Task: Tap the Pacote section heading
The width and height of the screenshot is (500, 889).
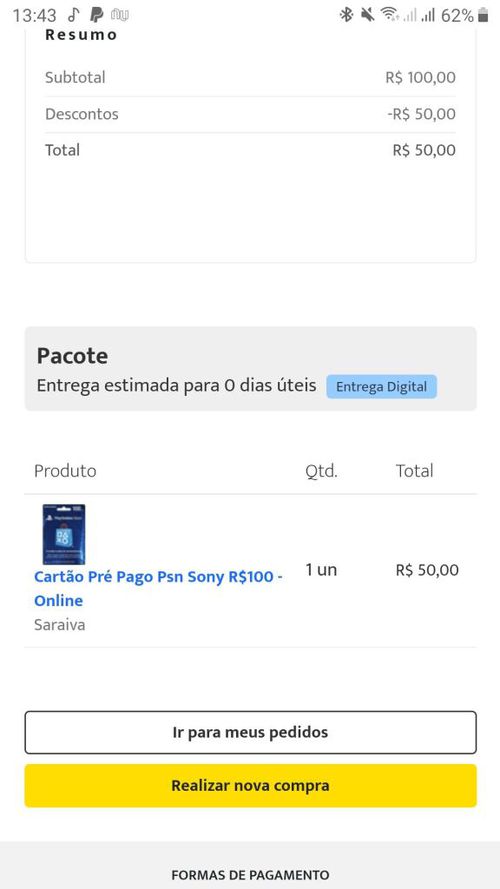Action: coord(72,356)
